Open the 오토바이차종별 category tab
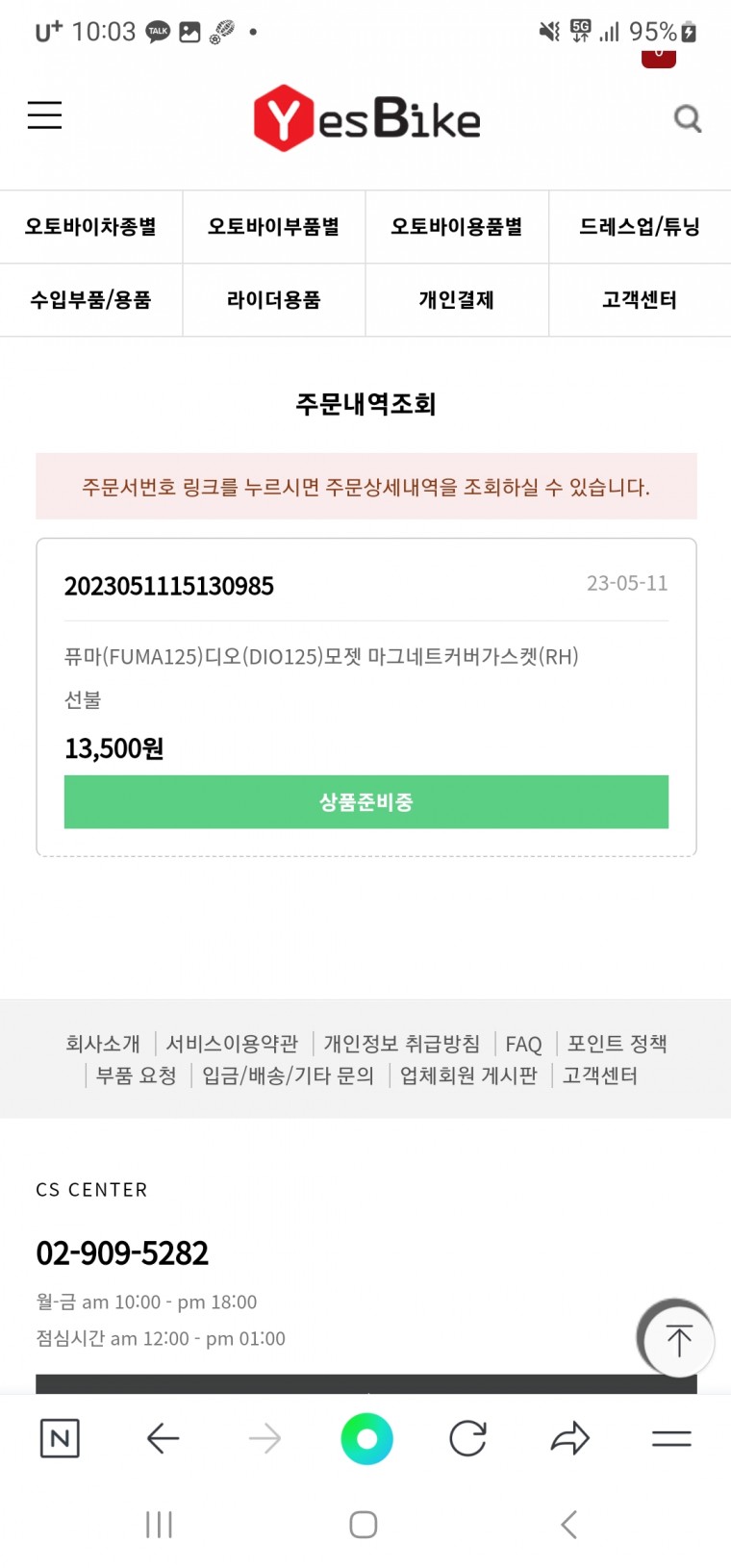This screenshot has height=1568, width=731. tap(91, 227)
